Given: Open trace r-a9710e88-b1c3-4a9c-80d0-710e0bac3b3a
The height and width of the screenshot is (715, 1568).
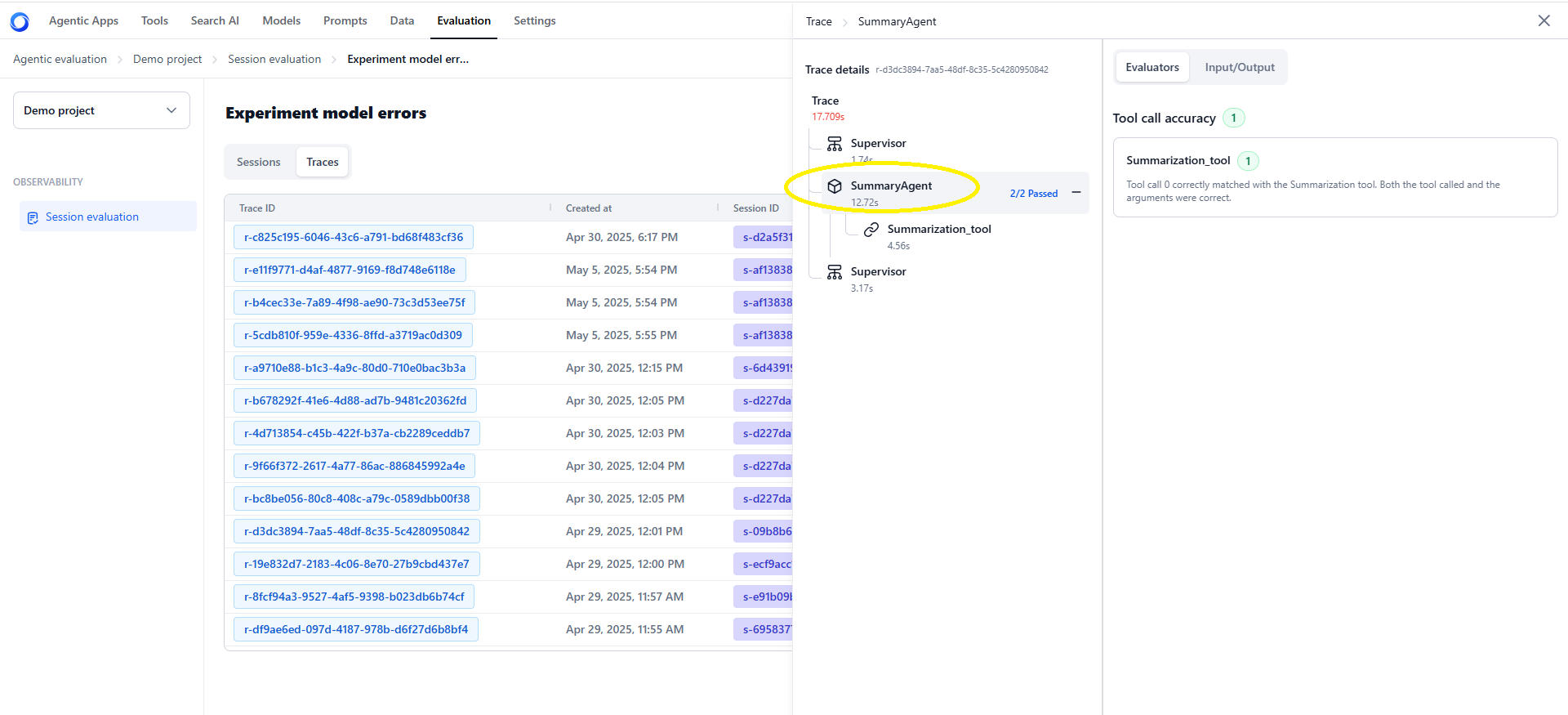Looking at the screenshot, I should coord(354,368).
